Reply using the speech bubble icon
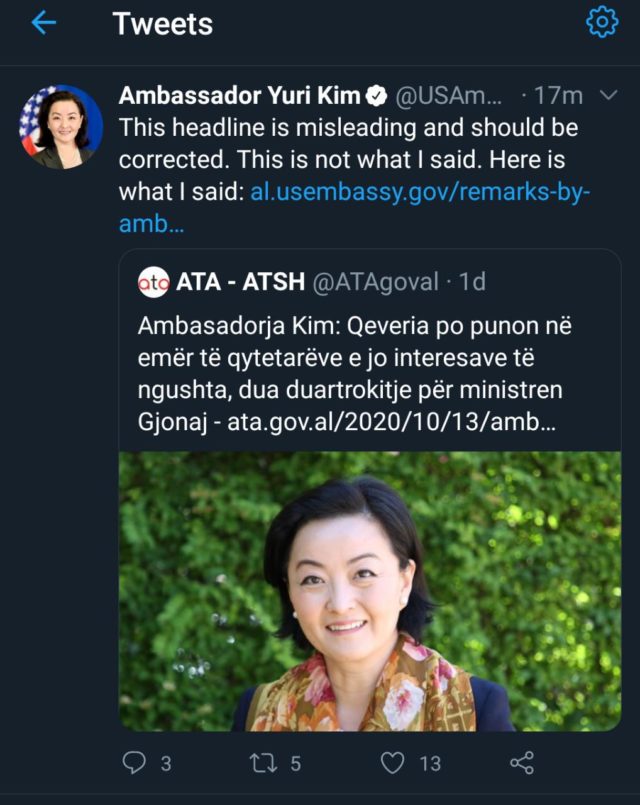This screenshot has height=805, width=640. coord(134,763)
